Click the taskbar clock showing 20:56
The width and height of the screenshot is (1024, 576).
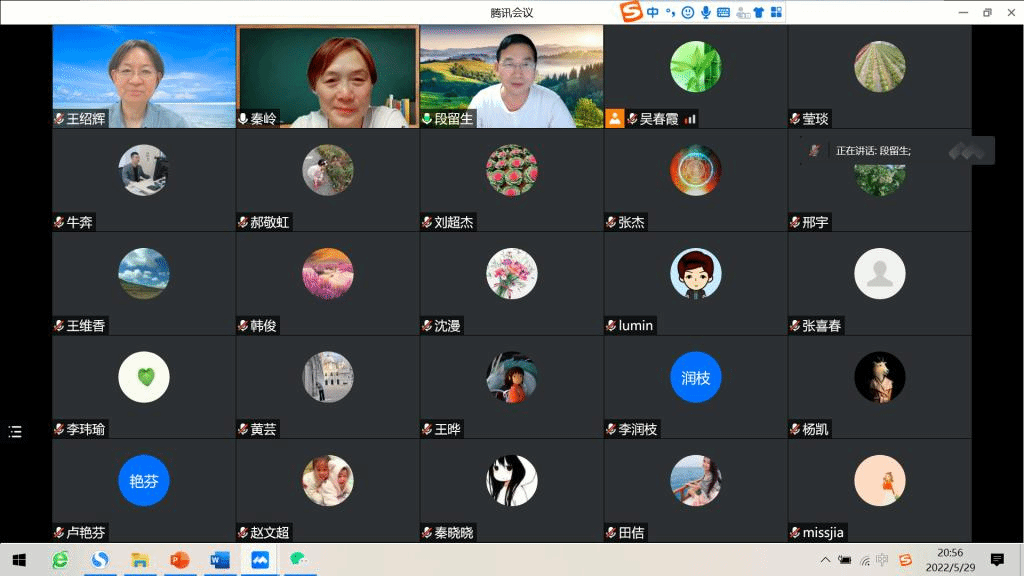949,559
